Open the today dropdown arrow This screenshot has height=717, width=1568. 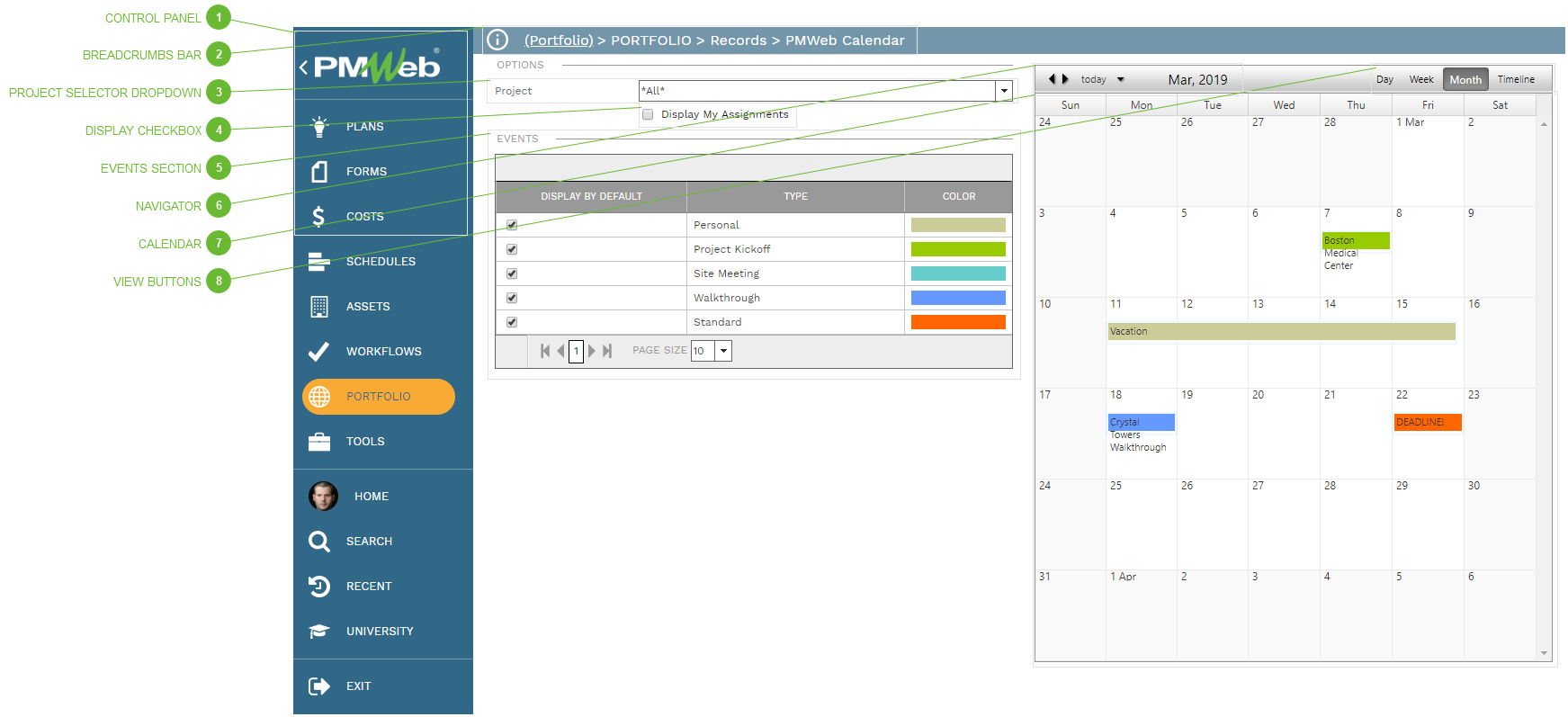1121,79
